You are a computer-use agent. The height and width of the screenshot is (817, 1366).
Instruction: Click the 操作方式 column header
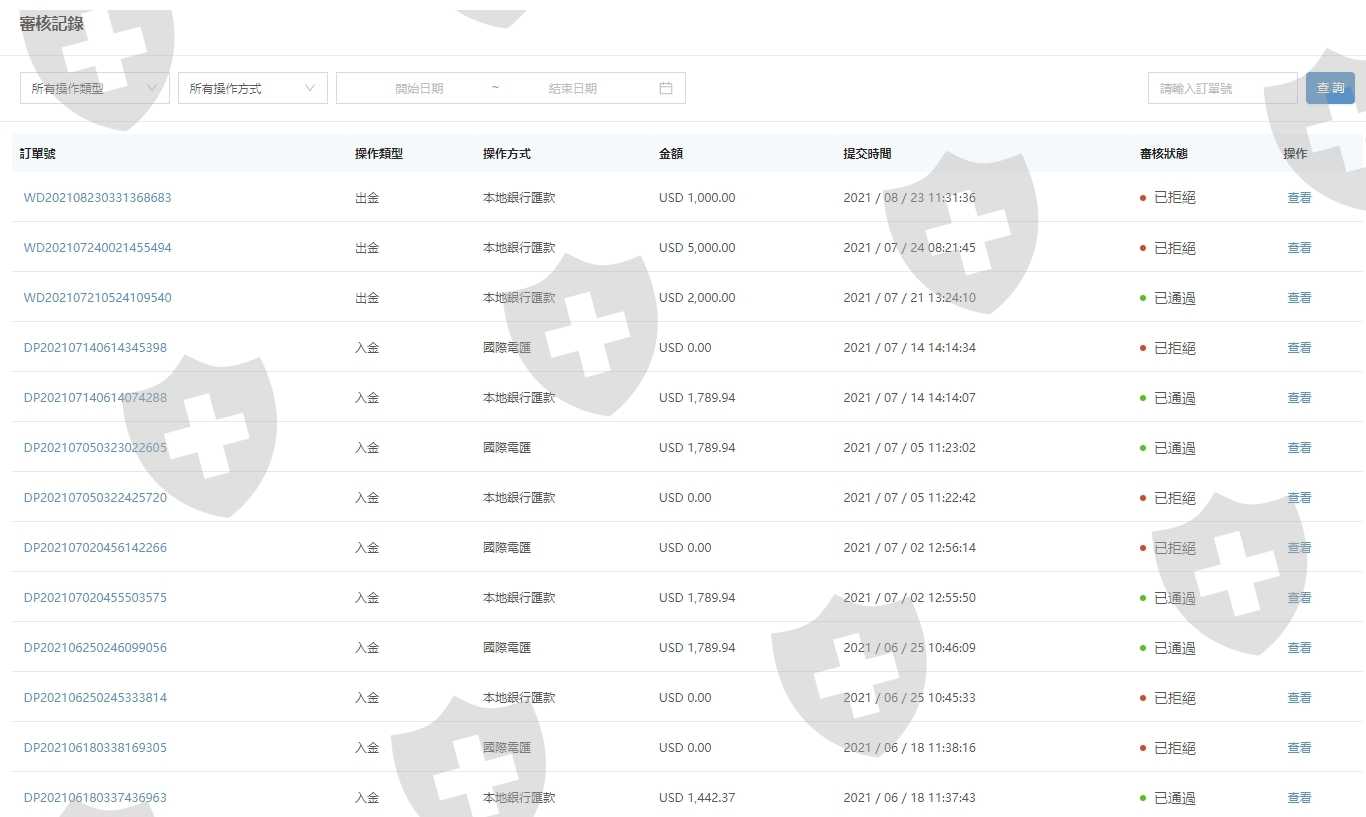pos(507,154)
